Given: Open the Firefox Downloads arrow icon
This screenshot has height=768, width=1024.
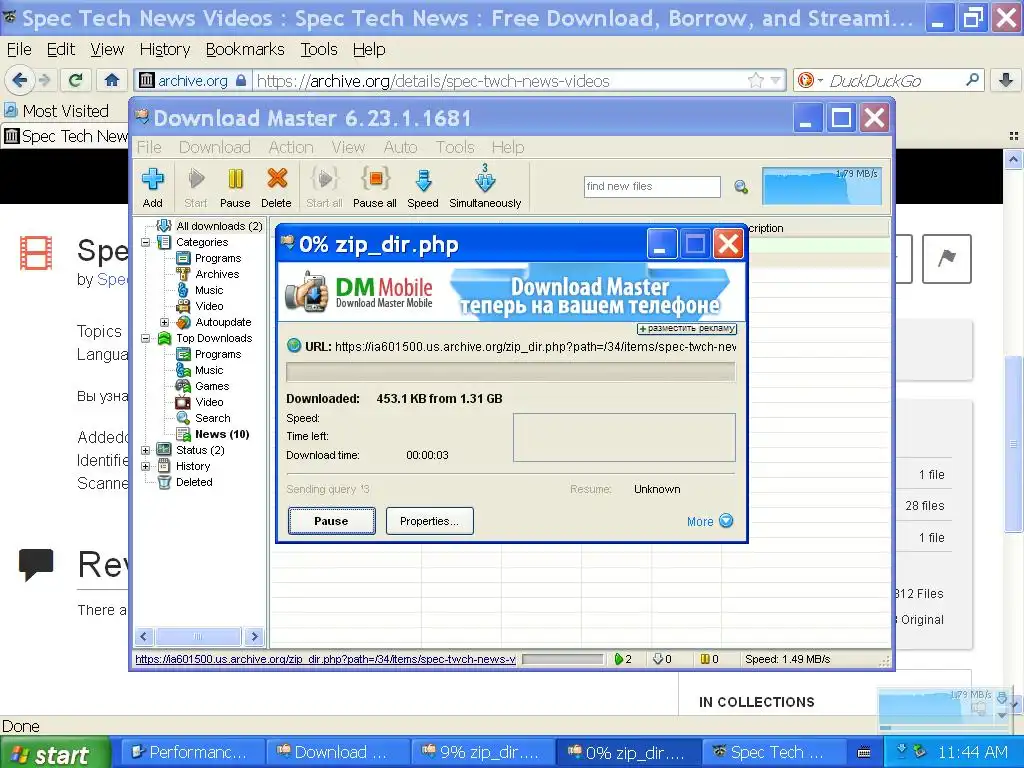Looking at the screenshot, I should point(1006,80).
